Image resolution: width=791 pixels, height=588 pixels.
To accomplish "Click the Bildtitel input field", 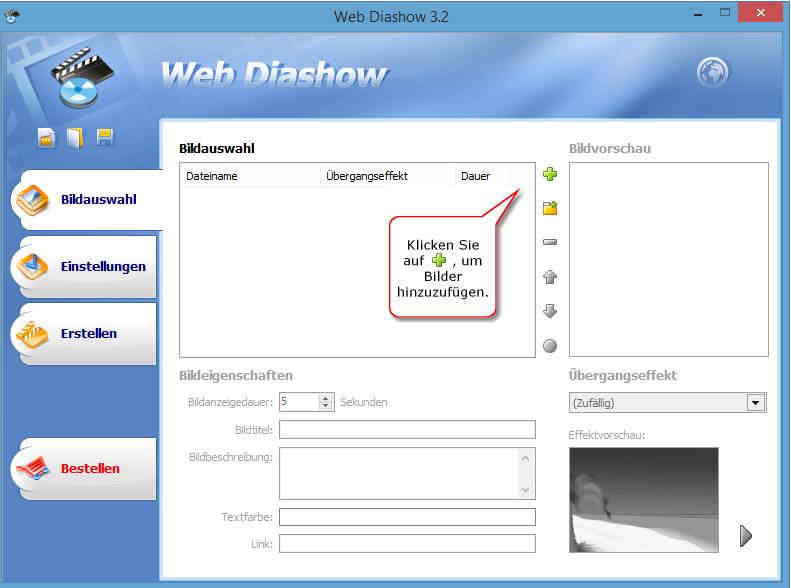I will 407,430.
